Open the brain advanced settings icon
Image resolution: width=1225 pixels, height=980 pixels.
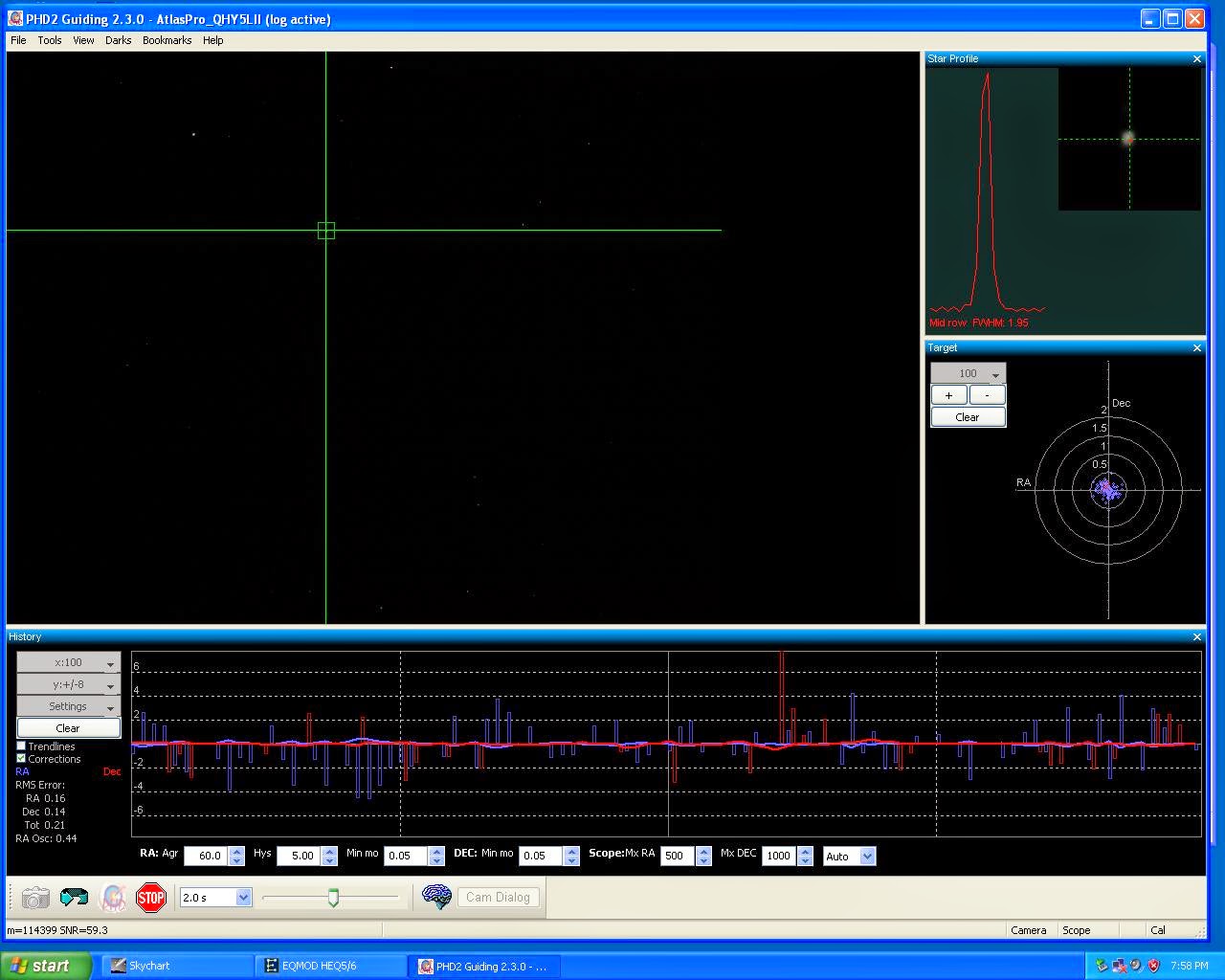click(x=436, y=897)
